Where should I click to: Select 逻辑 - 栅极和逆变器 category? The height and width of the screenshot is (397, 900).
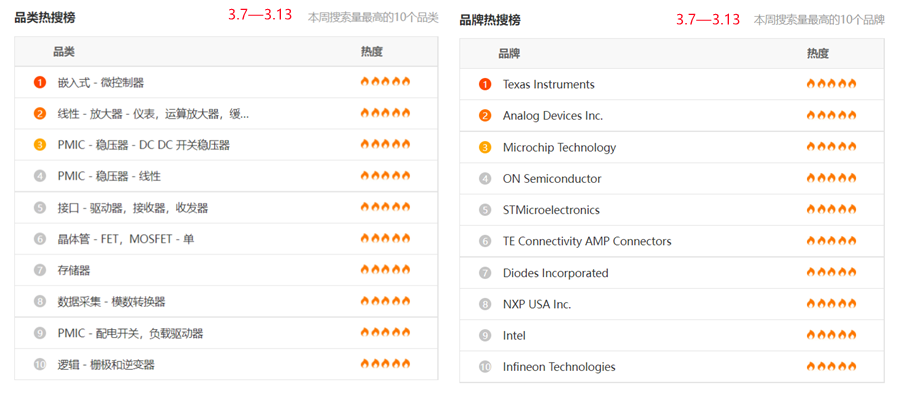point(106,364)
